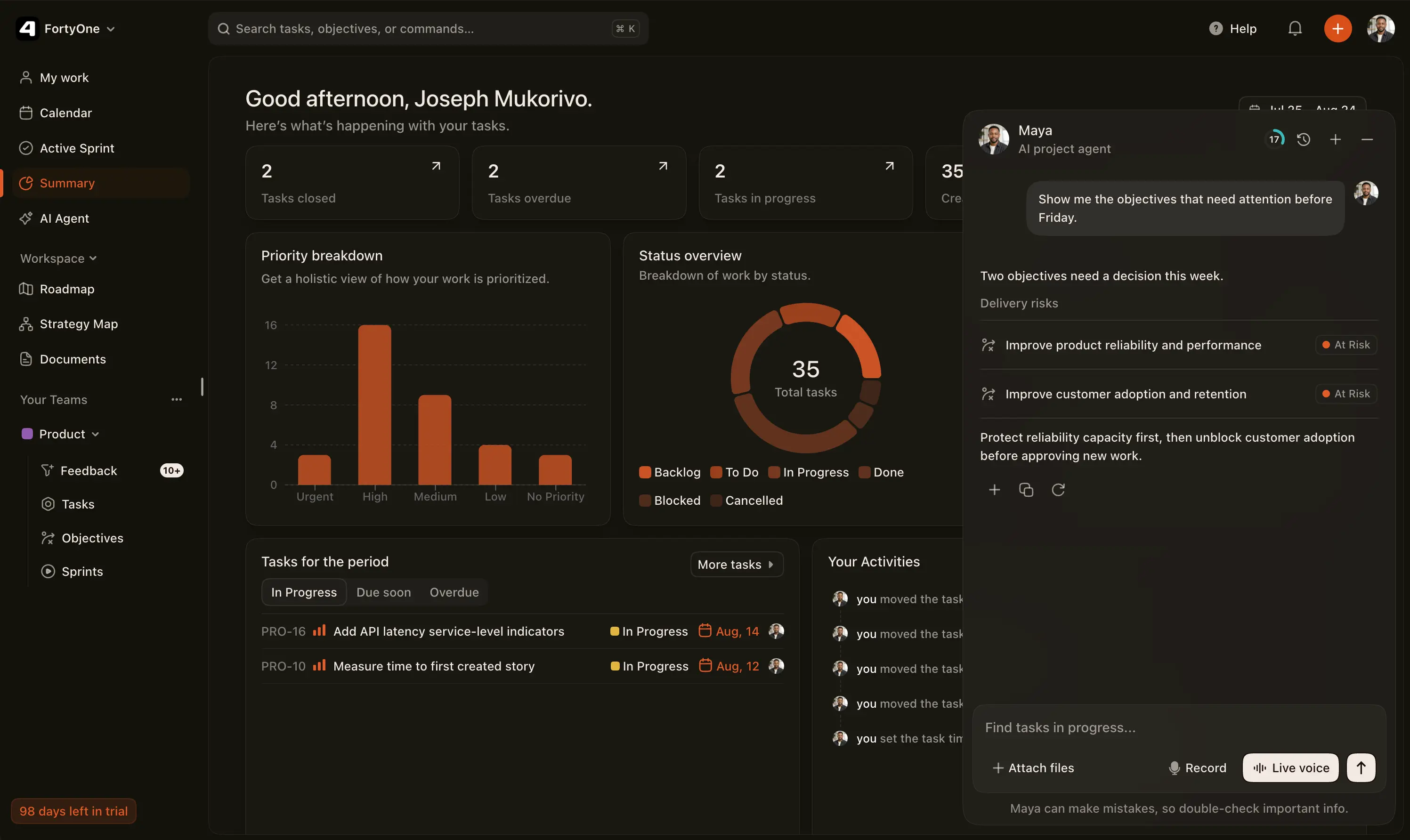Focus the search tasks input field

428,28
